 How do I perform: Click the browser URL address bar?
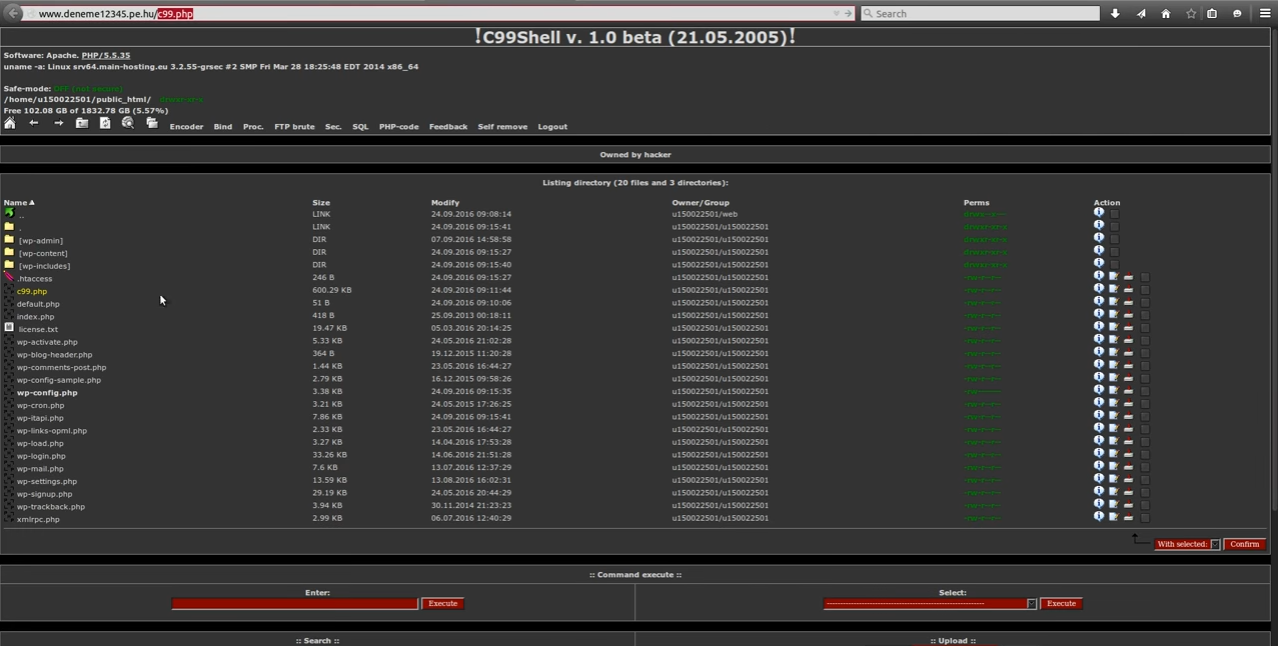[430, 13]
